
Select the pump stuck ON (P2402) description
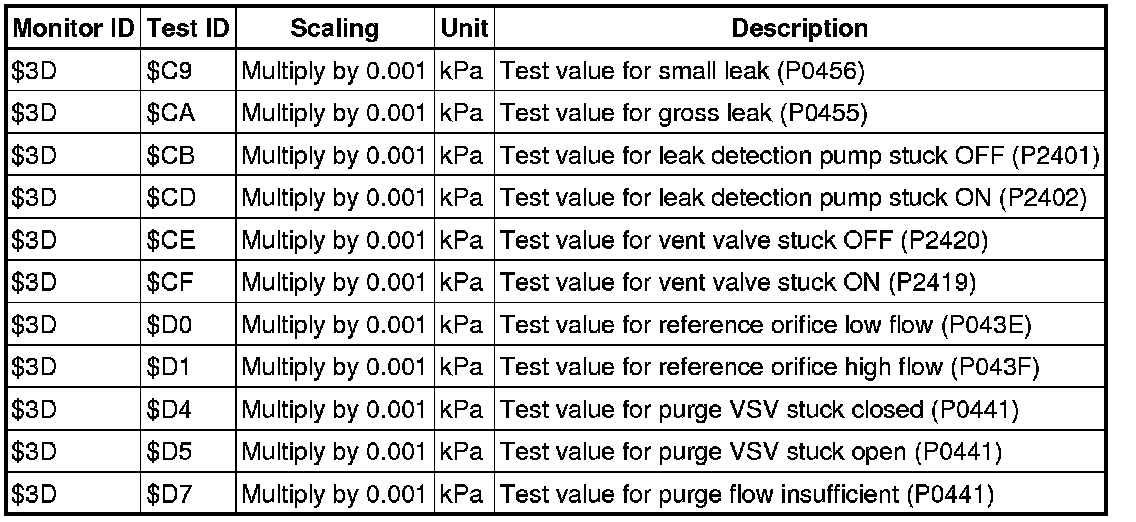pyautogui.click(x=793, y=198)
